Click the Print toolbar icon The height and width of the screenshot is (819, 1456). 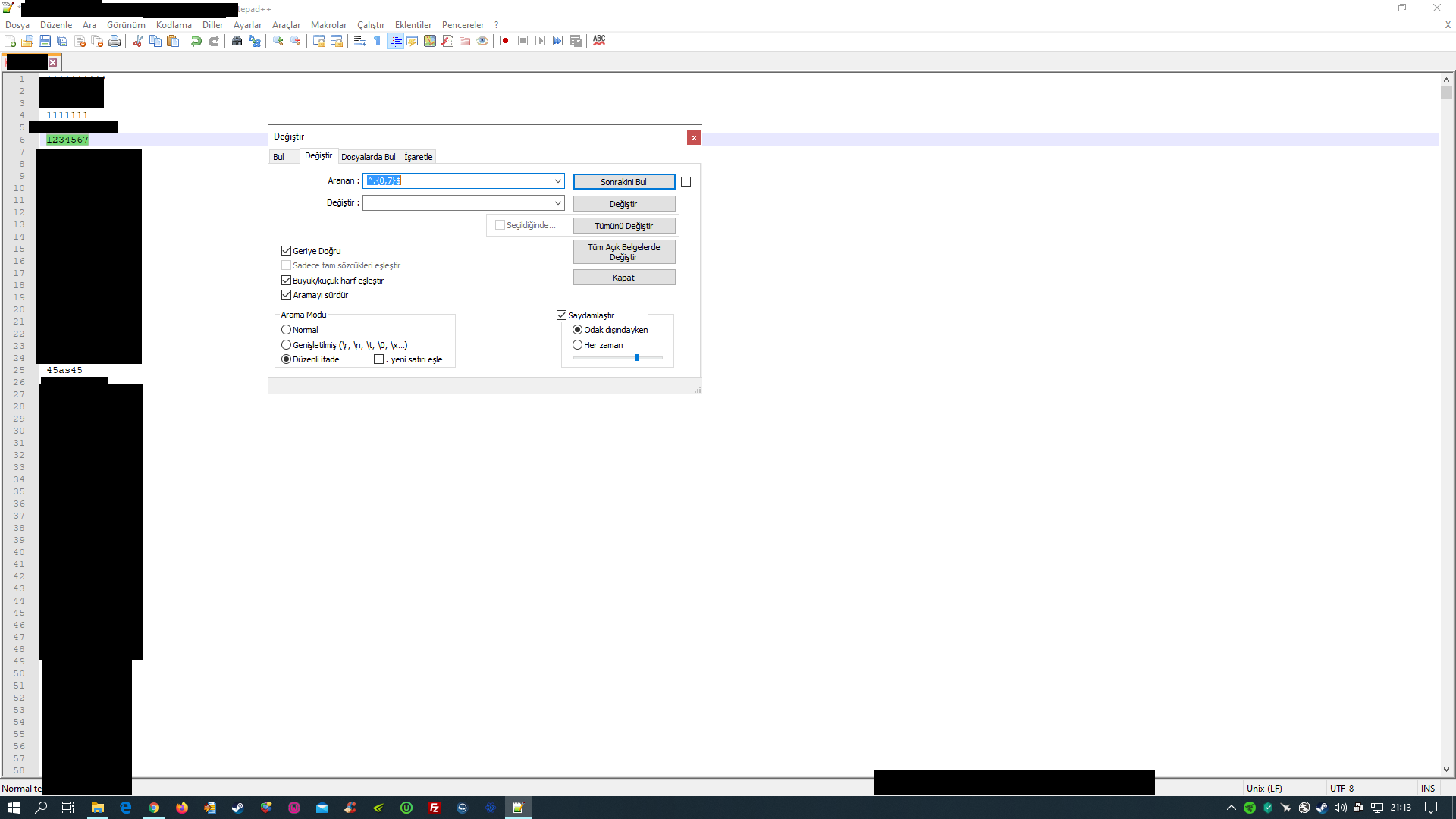[115, 41]
